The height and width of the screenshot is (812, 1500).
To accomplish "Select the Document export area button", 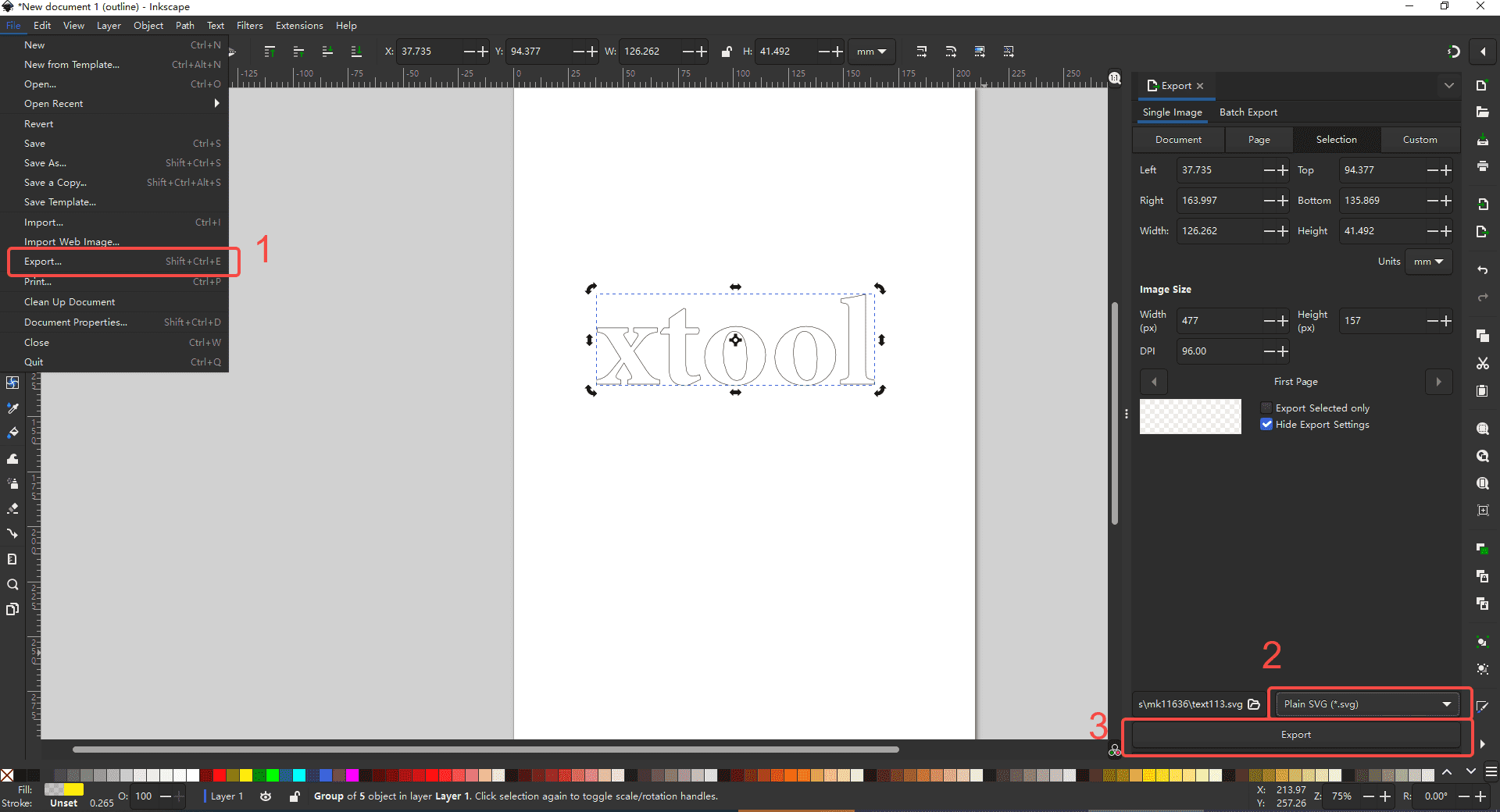I will (1178, 140).
